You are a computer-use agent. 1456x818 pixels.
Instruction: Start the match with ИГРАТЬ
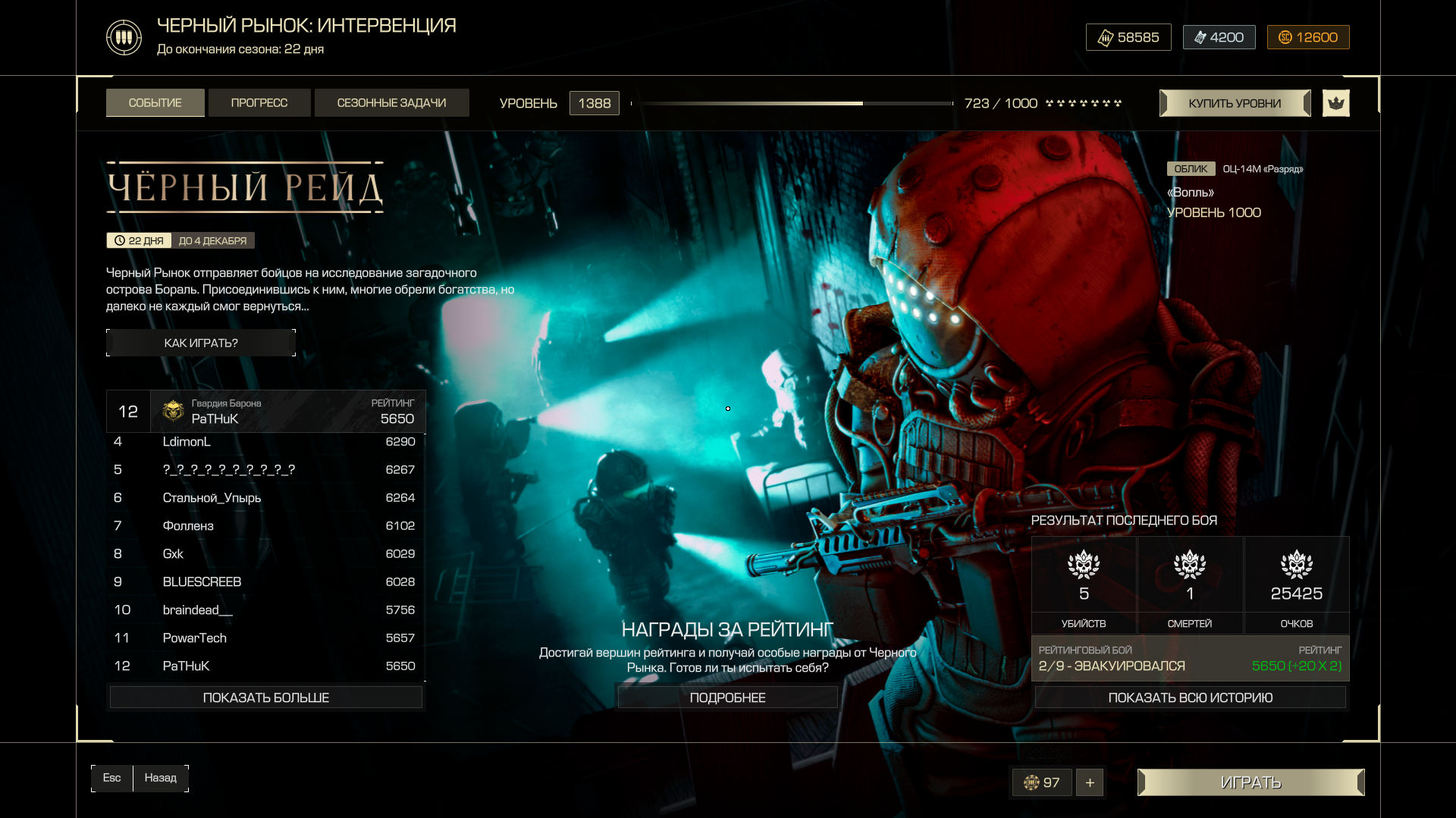[1251, 782]
